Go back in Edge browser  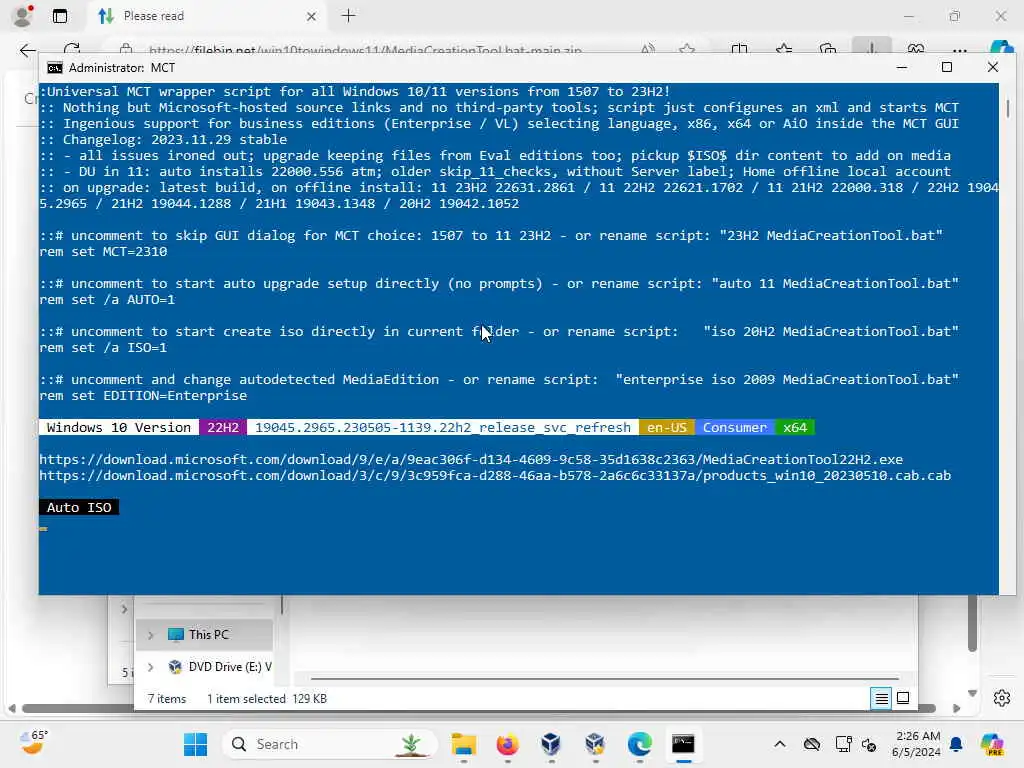[x=27, y=50]
